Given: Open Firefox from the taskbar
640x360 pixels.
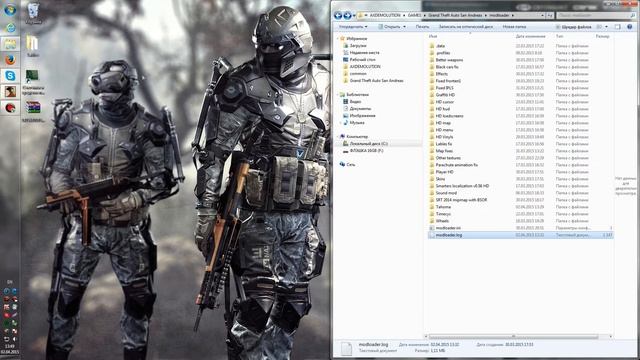Looking at the screenshot, I should (10, 60).
